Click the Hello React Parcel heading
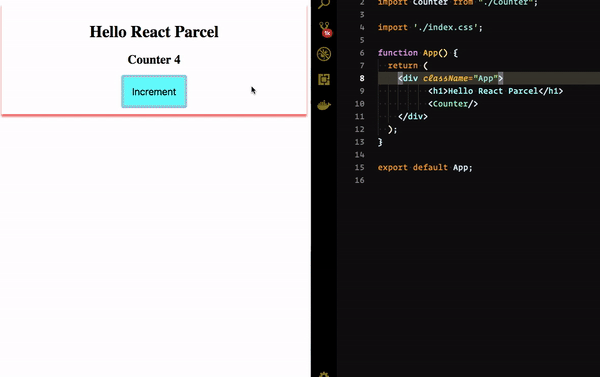This screenshot has width=600, height=377. click(154, 32)
